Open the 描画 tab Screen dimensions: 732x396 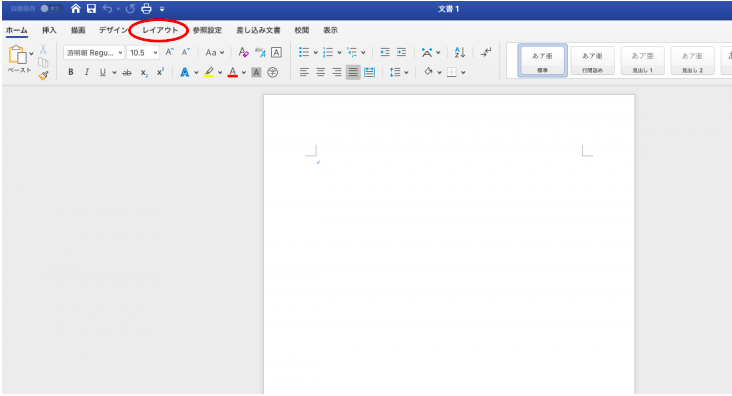point(78,30)
